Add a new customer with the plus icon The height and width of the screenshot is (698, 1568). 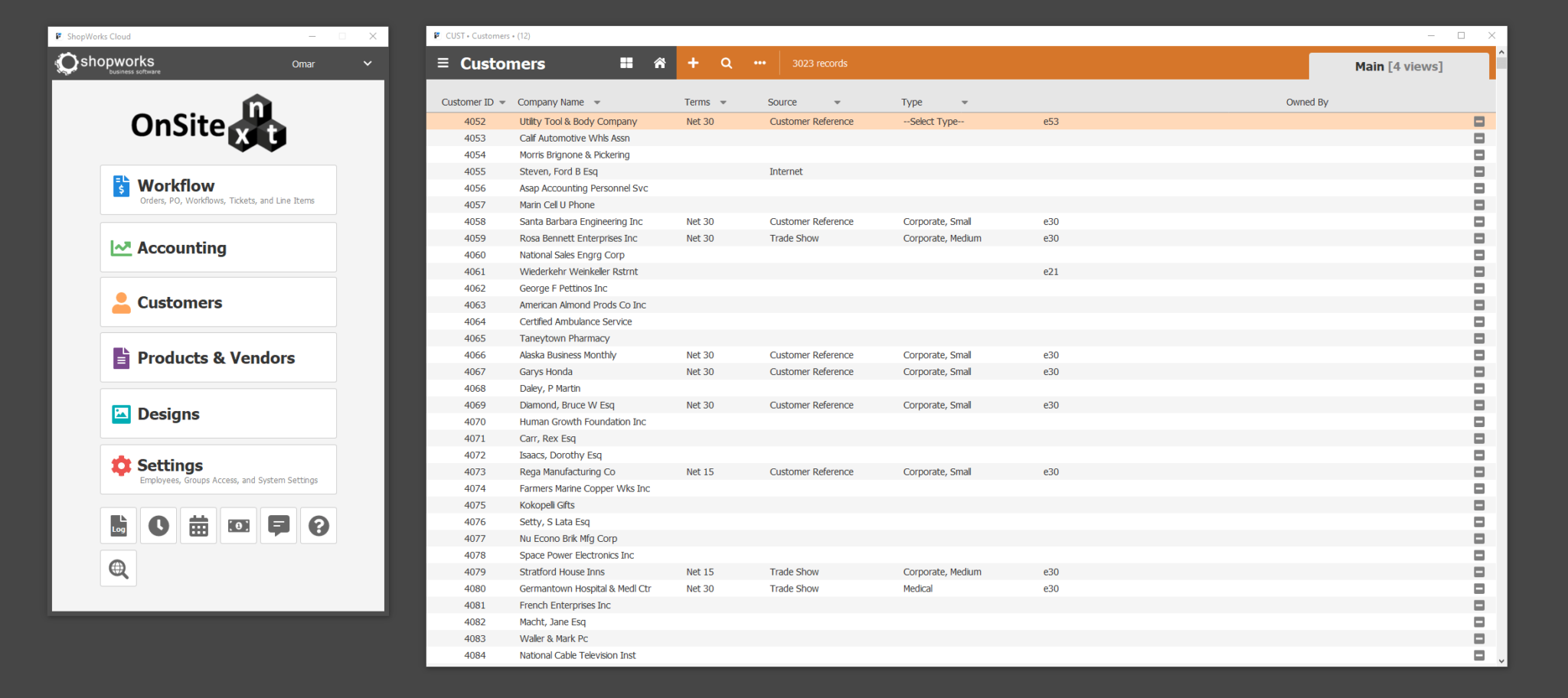(x=693, y=64)
